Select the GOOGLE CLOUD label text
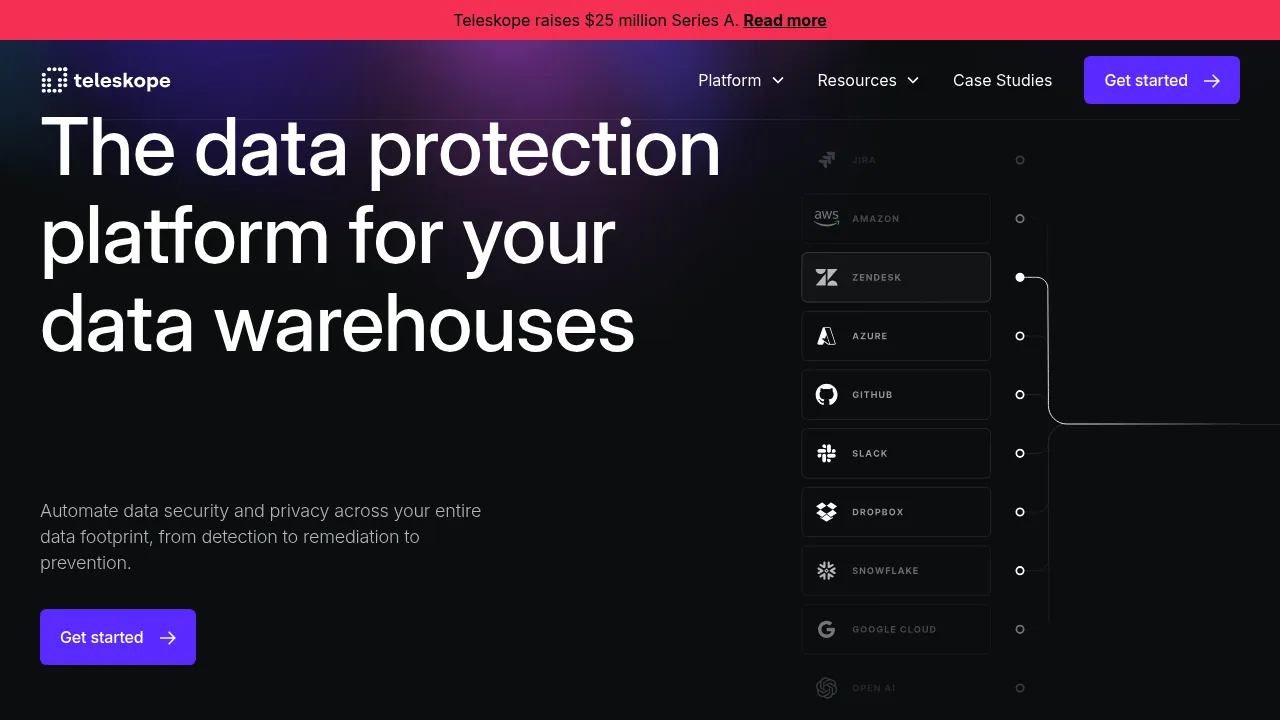Viewport: 1280px width, 720px height. (x=894, y=630)
